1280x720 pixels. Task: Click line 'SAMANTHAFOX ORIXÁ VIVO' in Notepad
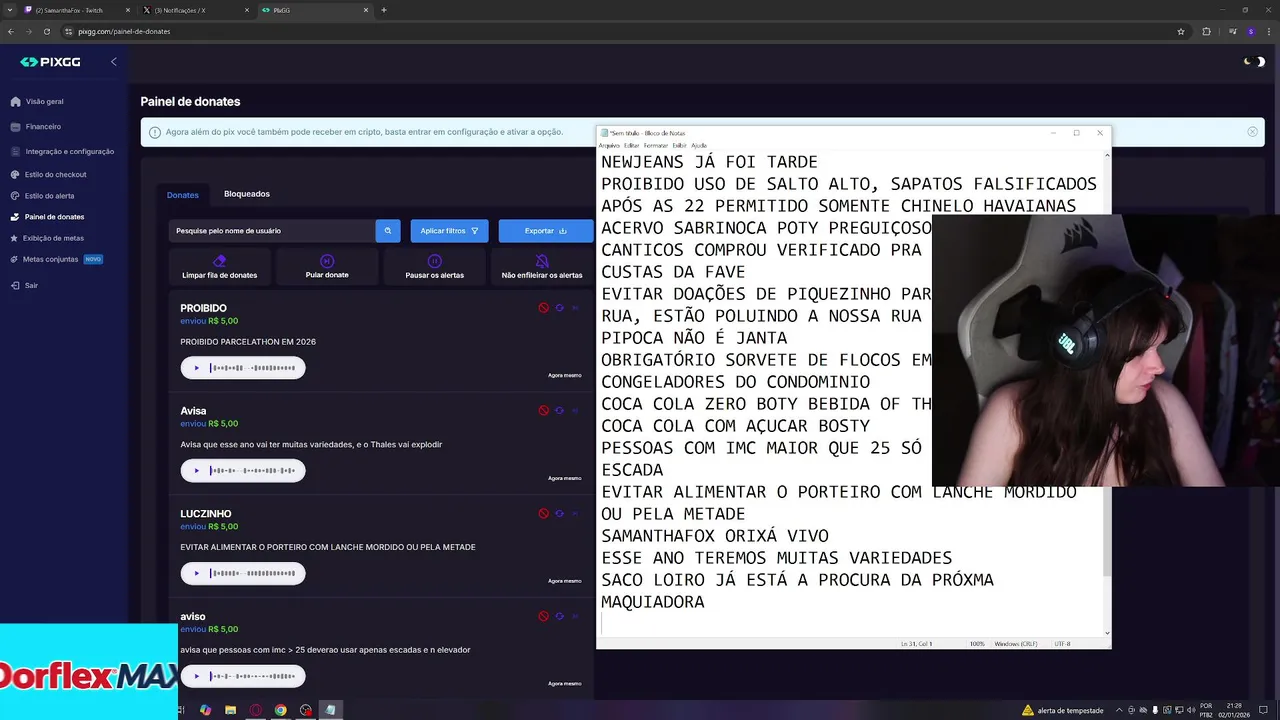pos(714,536)
